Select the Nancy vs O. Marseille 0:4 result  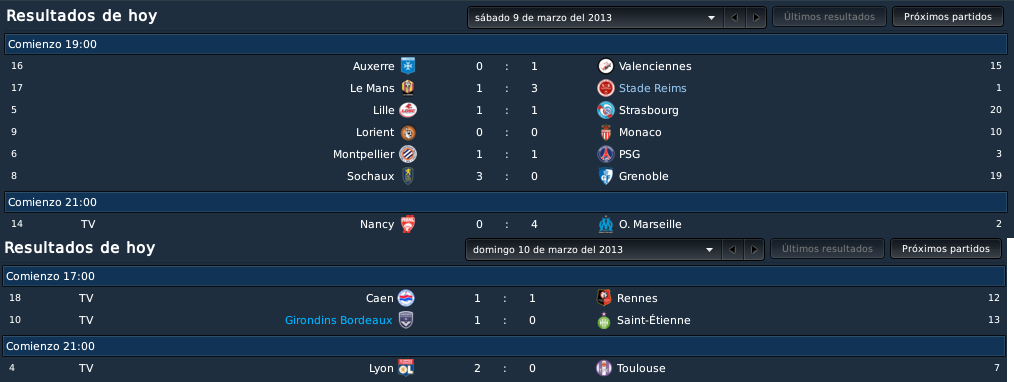tap(506, 224)
